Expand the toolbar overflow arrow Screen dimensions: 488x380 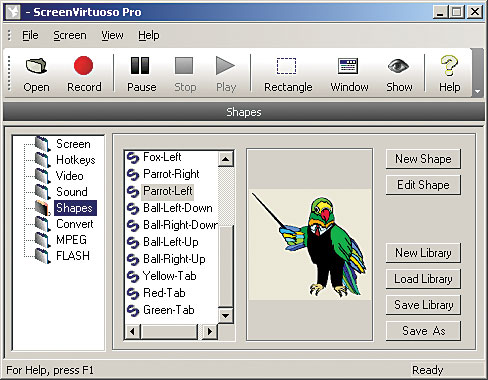tap(477, 91)
